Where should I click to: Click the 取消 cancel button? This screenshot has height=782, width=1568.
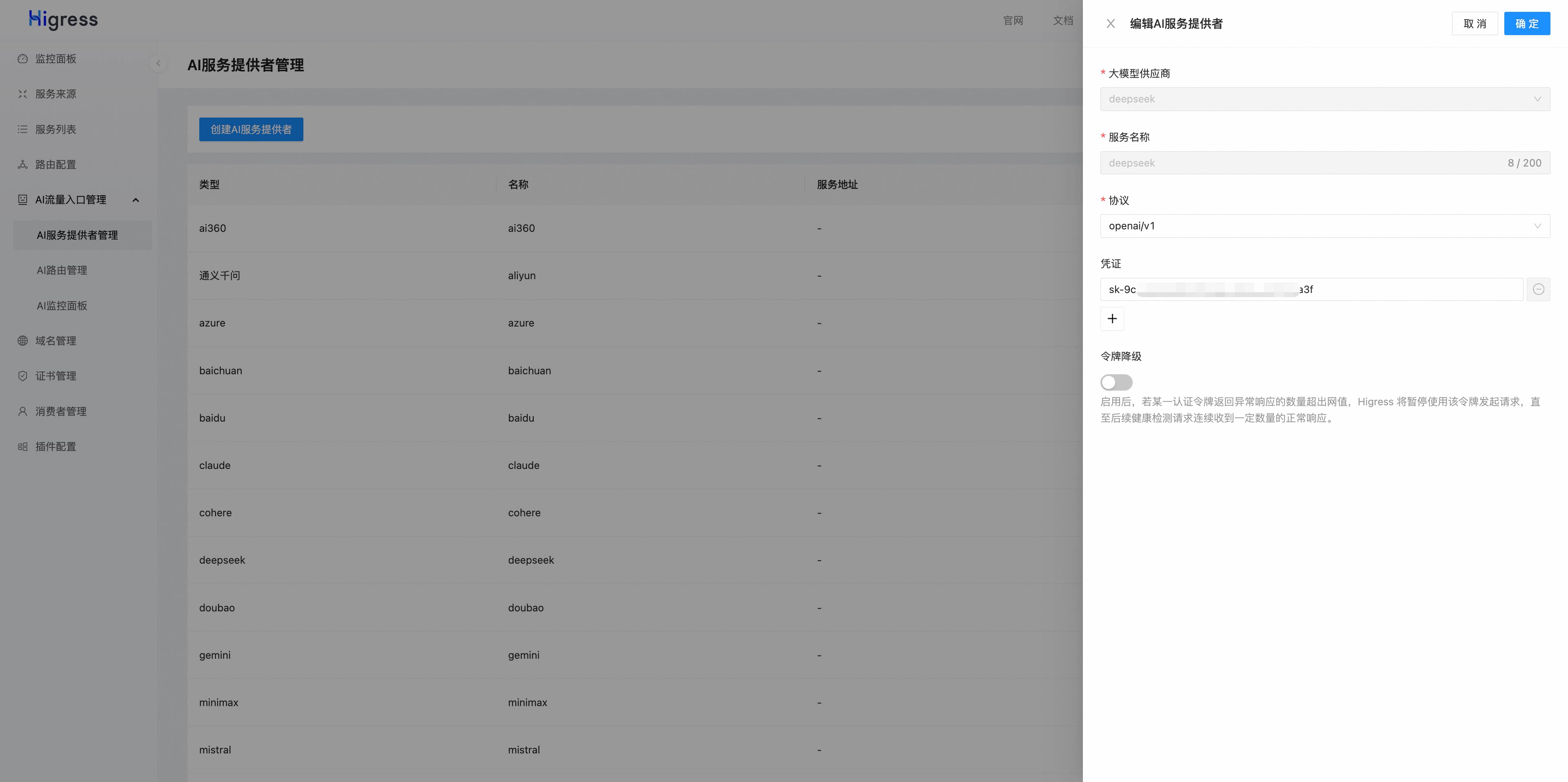[x=1474, y=24]
